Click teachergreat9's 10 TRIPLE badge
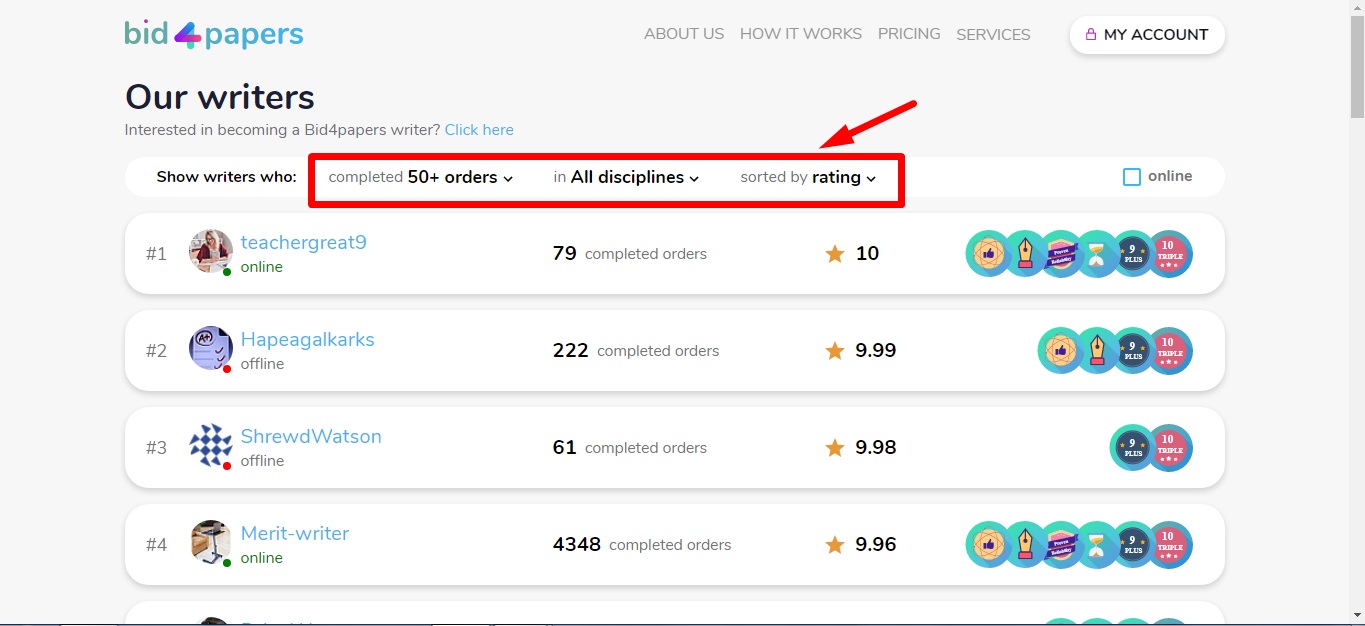1365x626 pixels. (1169, 254)
